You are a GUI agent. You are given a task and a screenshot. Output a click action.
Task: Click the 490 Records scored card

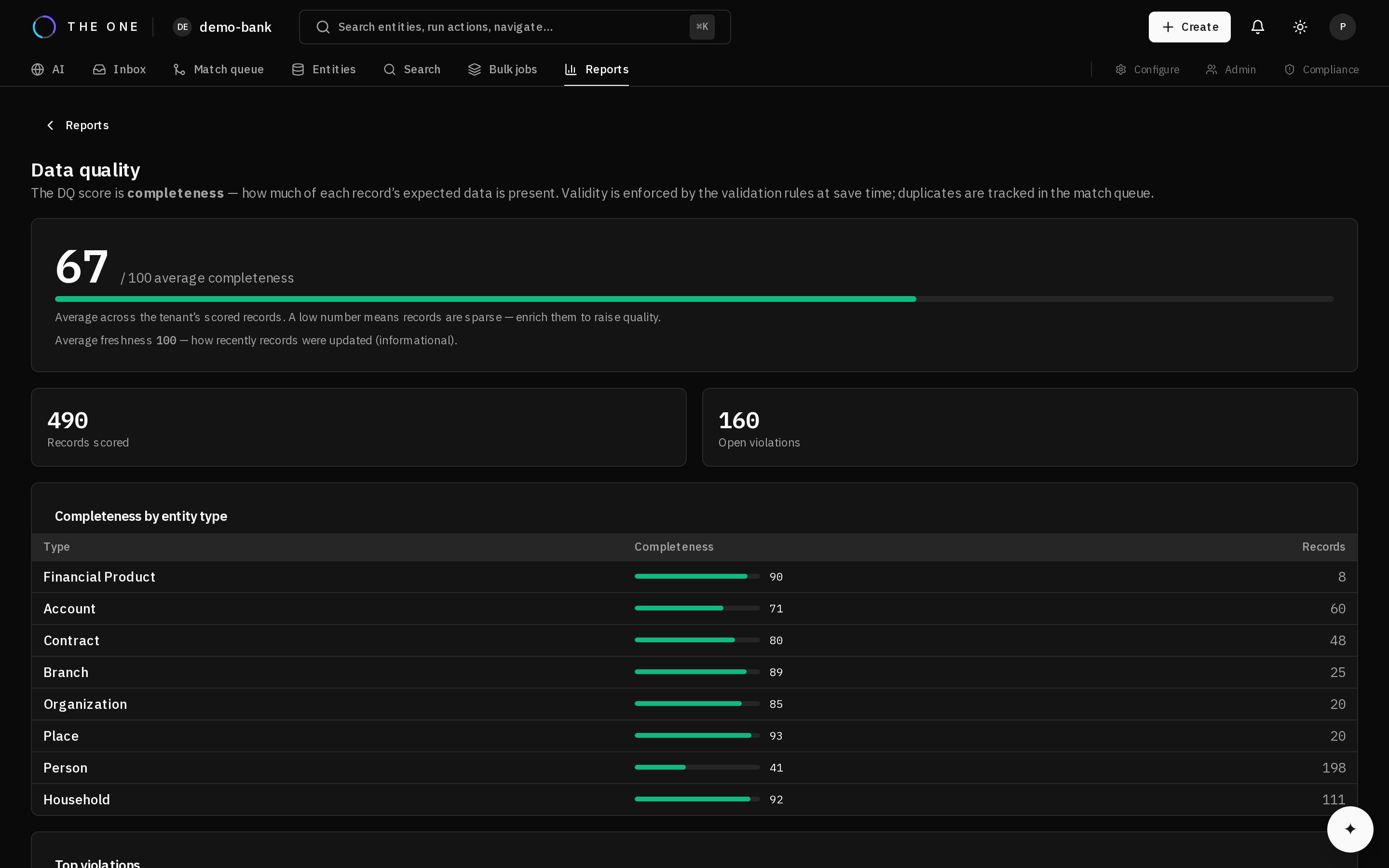point(359,427)
